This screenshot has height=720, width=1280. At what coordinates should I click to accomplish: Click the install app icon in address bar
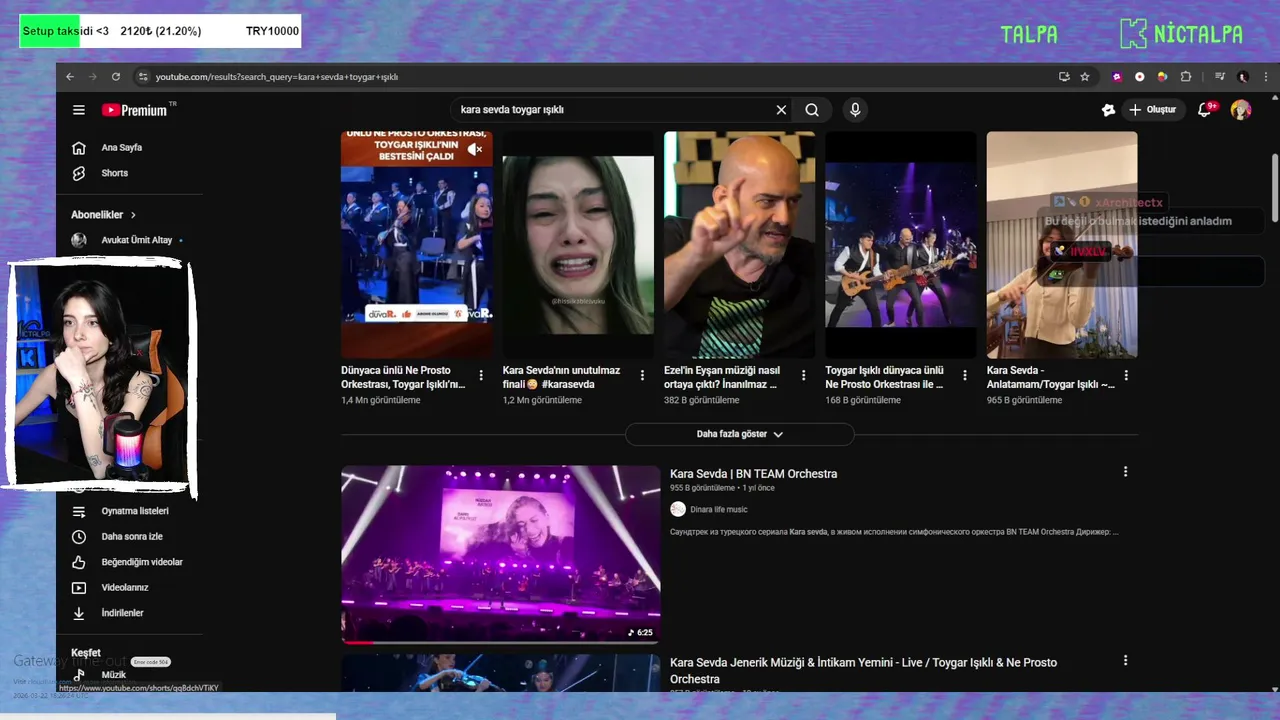1064,77
